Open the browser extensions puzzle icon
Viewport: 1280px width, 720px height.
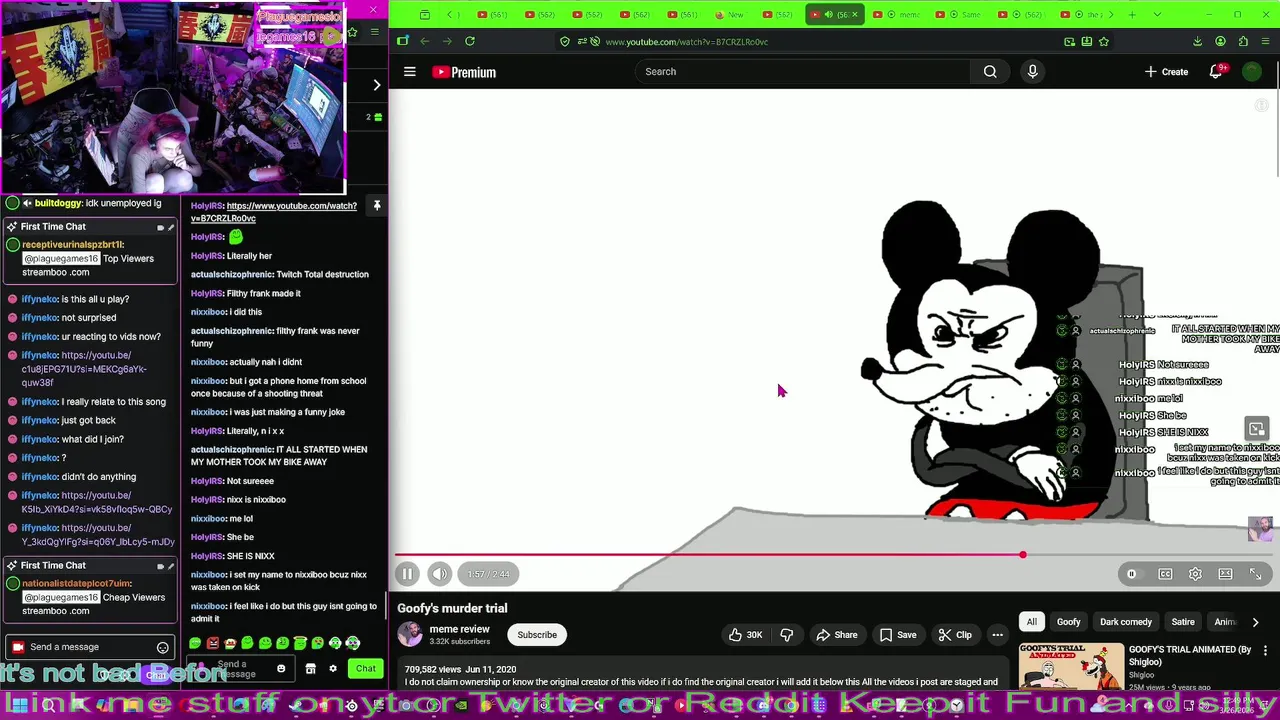[1243, 41]
